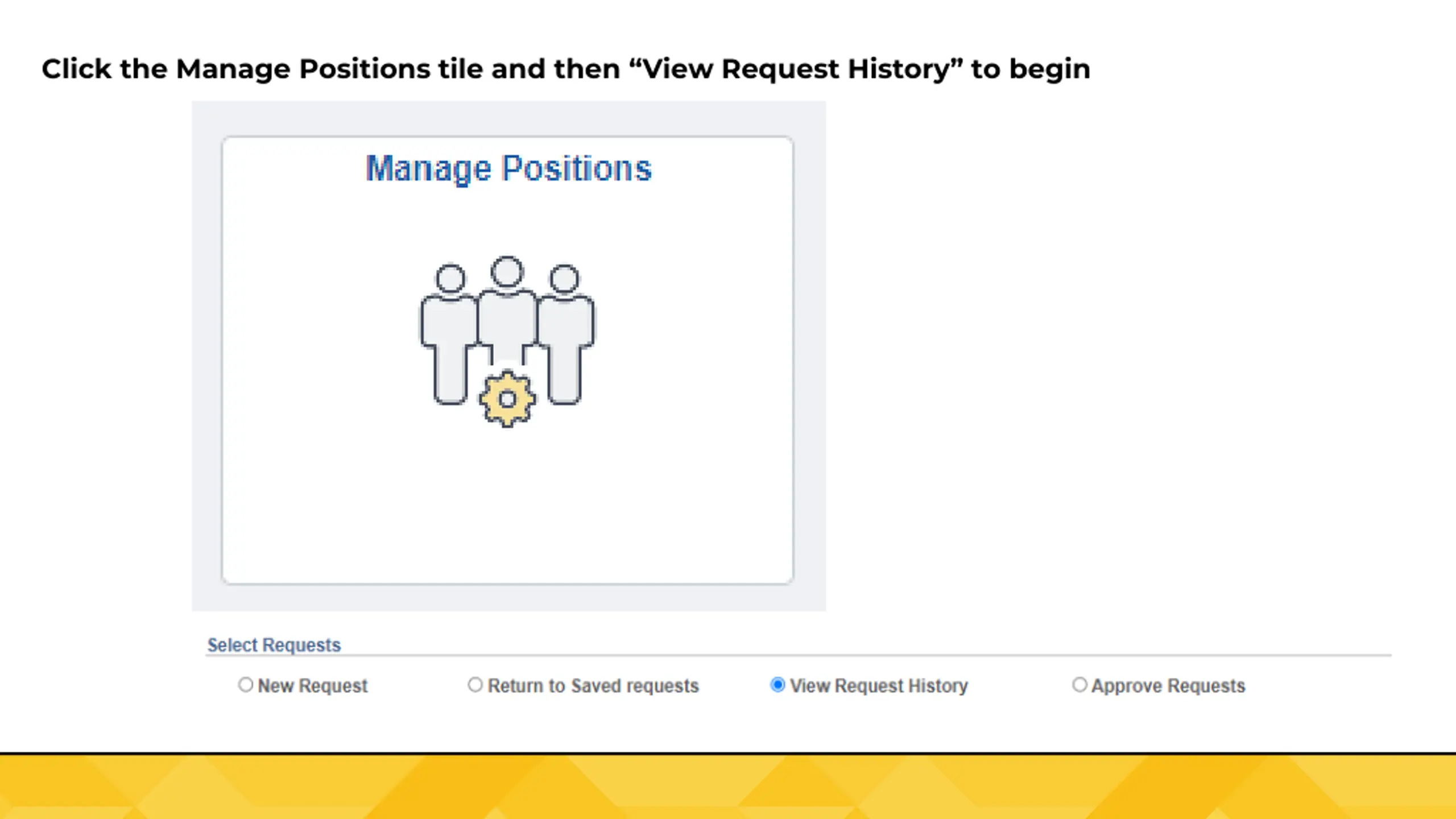Select the New Request radio button
The height and width of the screenshot is (819, 1456).
[245, 685]
